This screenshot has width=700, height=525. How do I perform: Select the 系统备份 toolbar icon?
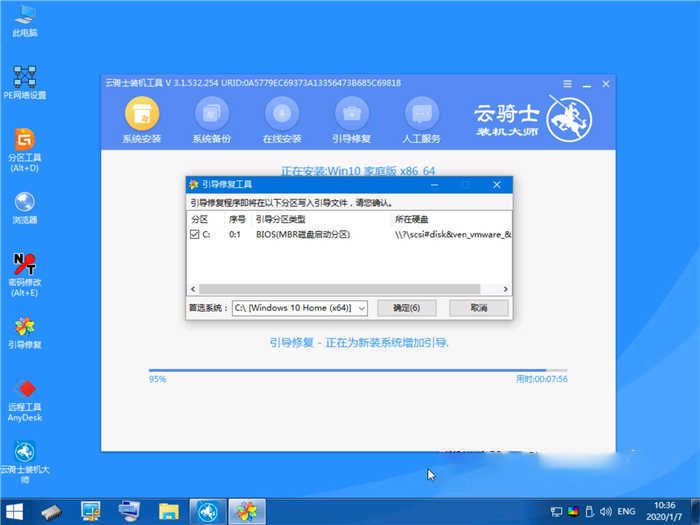point(212,120)
